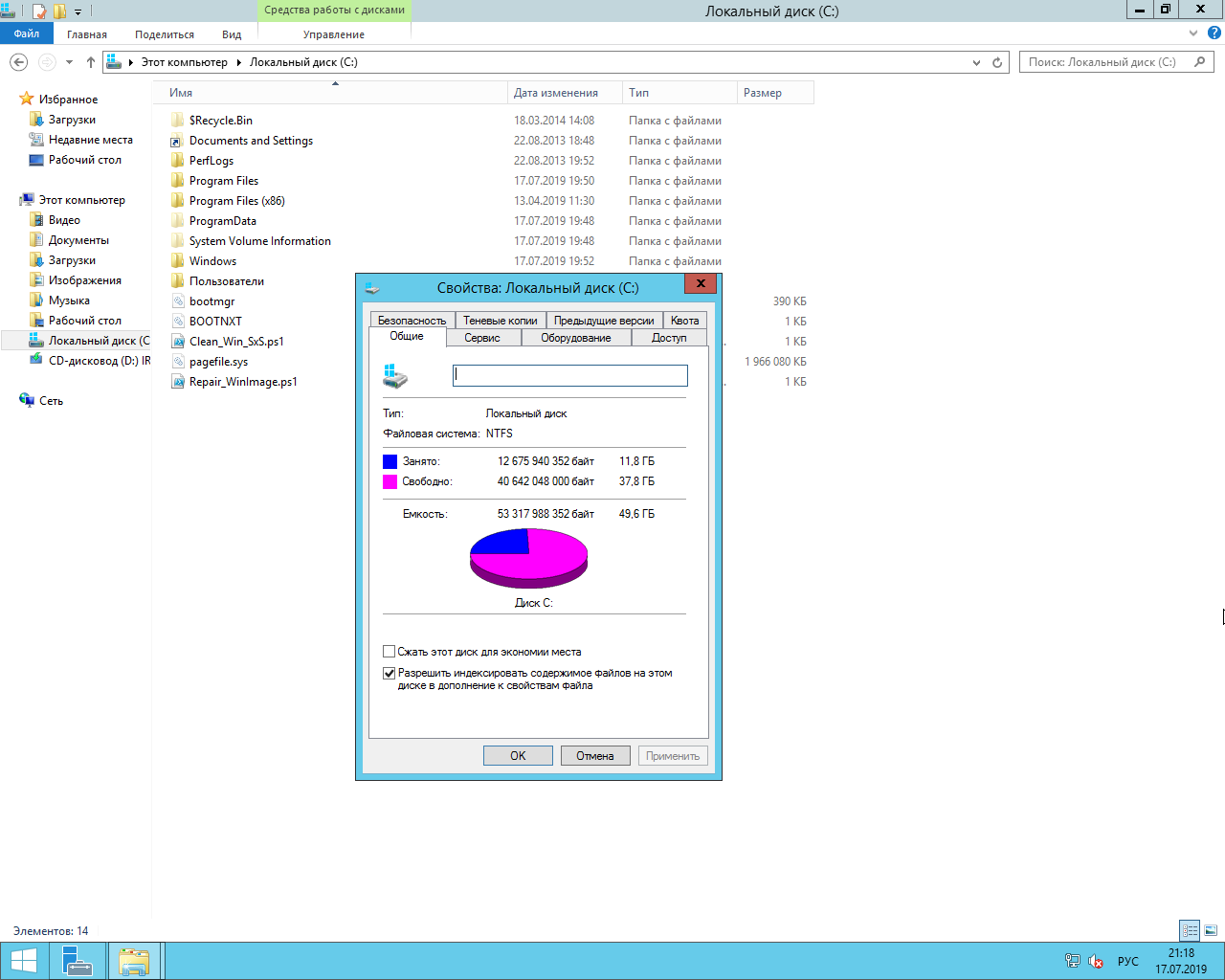The height and width of the screenshot is (980, 1225).
Task: Switch to details view button
Action: pyautogui.click(x=1190, y=930)
